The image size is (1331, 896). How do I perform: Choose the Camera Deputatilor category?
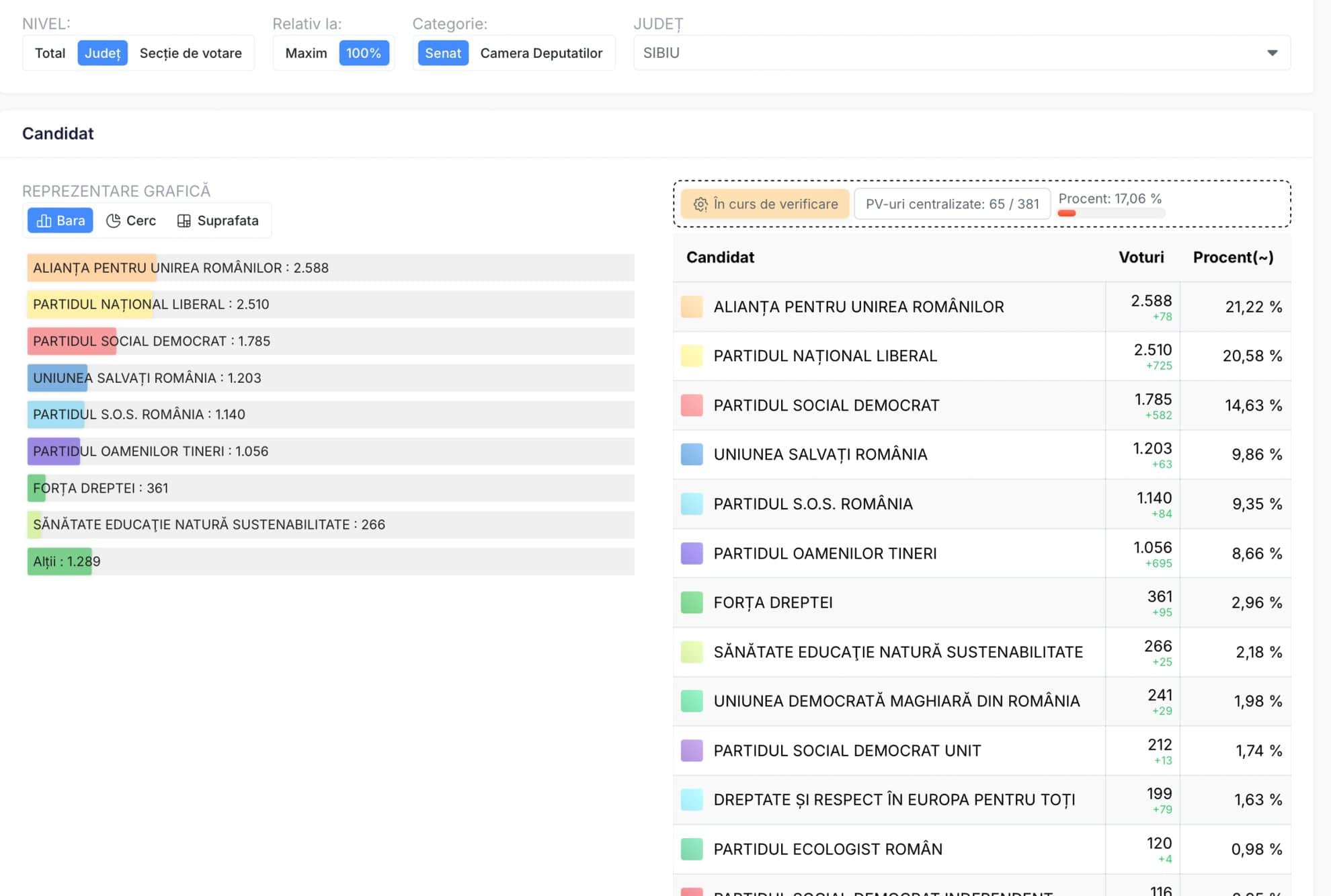541,53
